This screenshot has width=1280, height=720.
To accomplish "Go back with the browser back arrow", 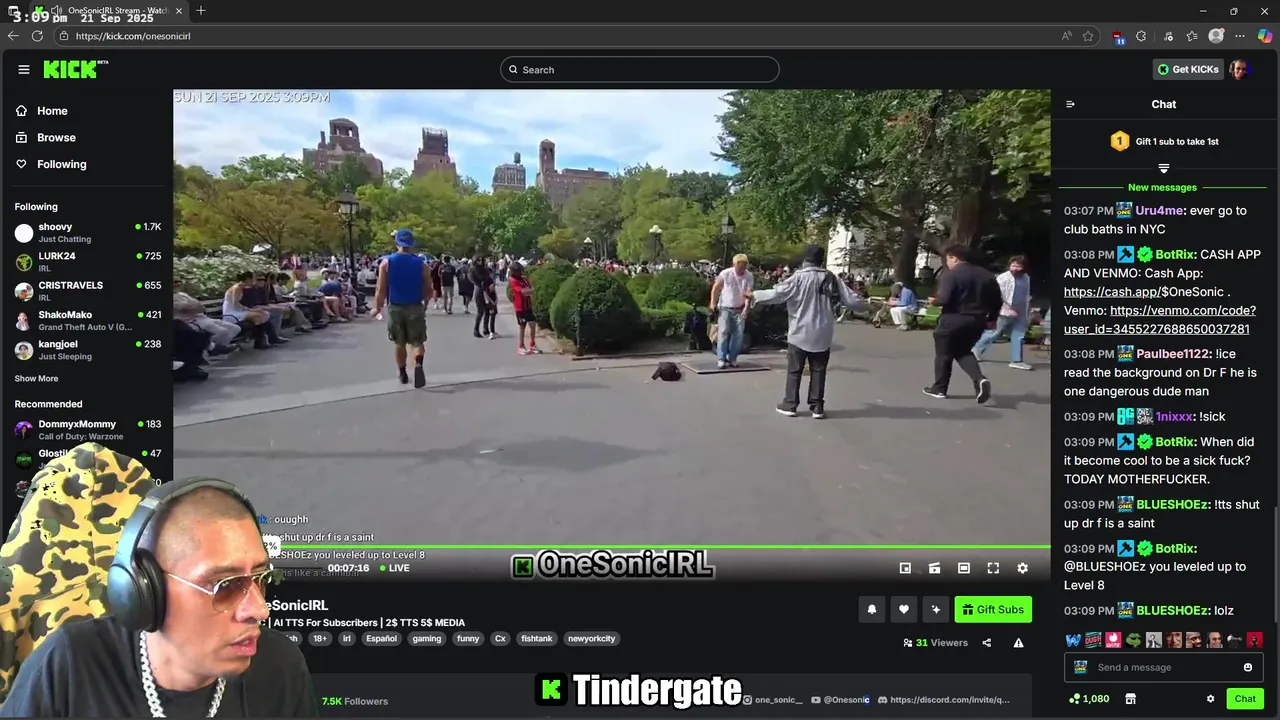I will click(x=13, y=36).
